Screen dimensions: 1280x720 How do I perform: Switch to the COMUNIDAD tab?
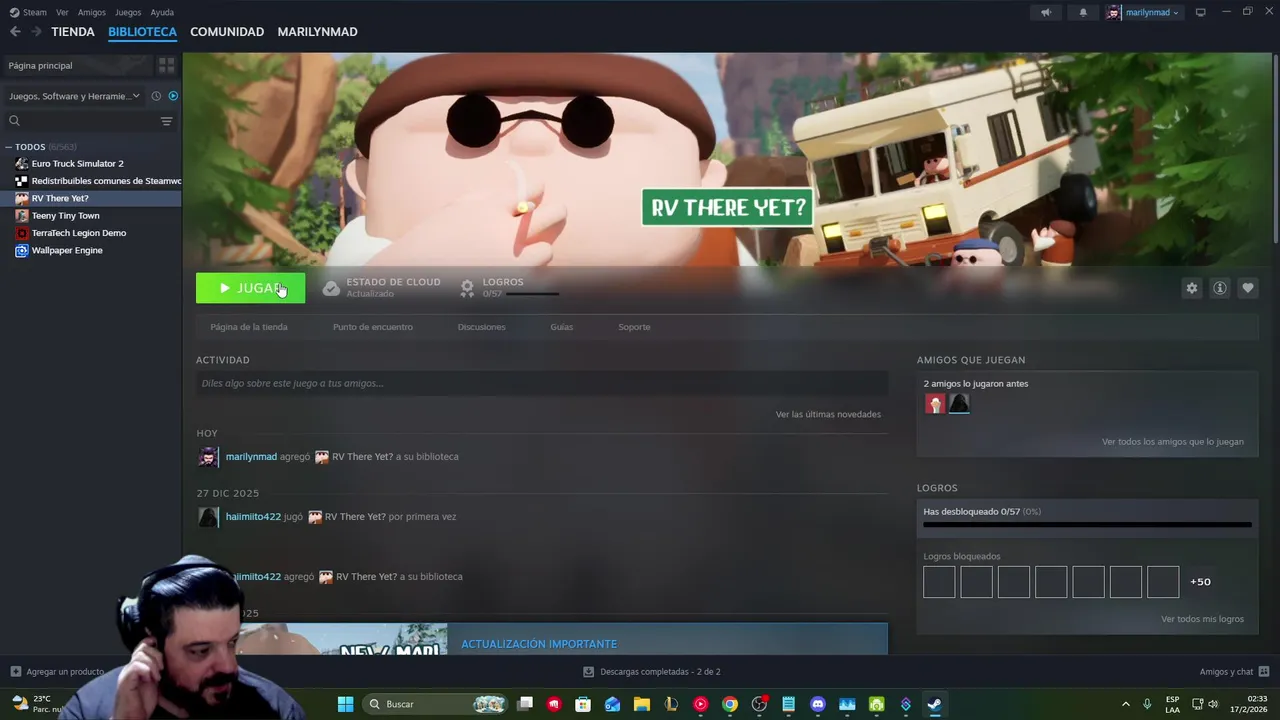(227, 32)
